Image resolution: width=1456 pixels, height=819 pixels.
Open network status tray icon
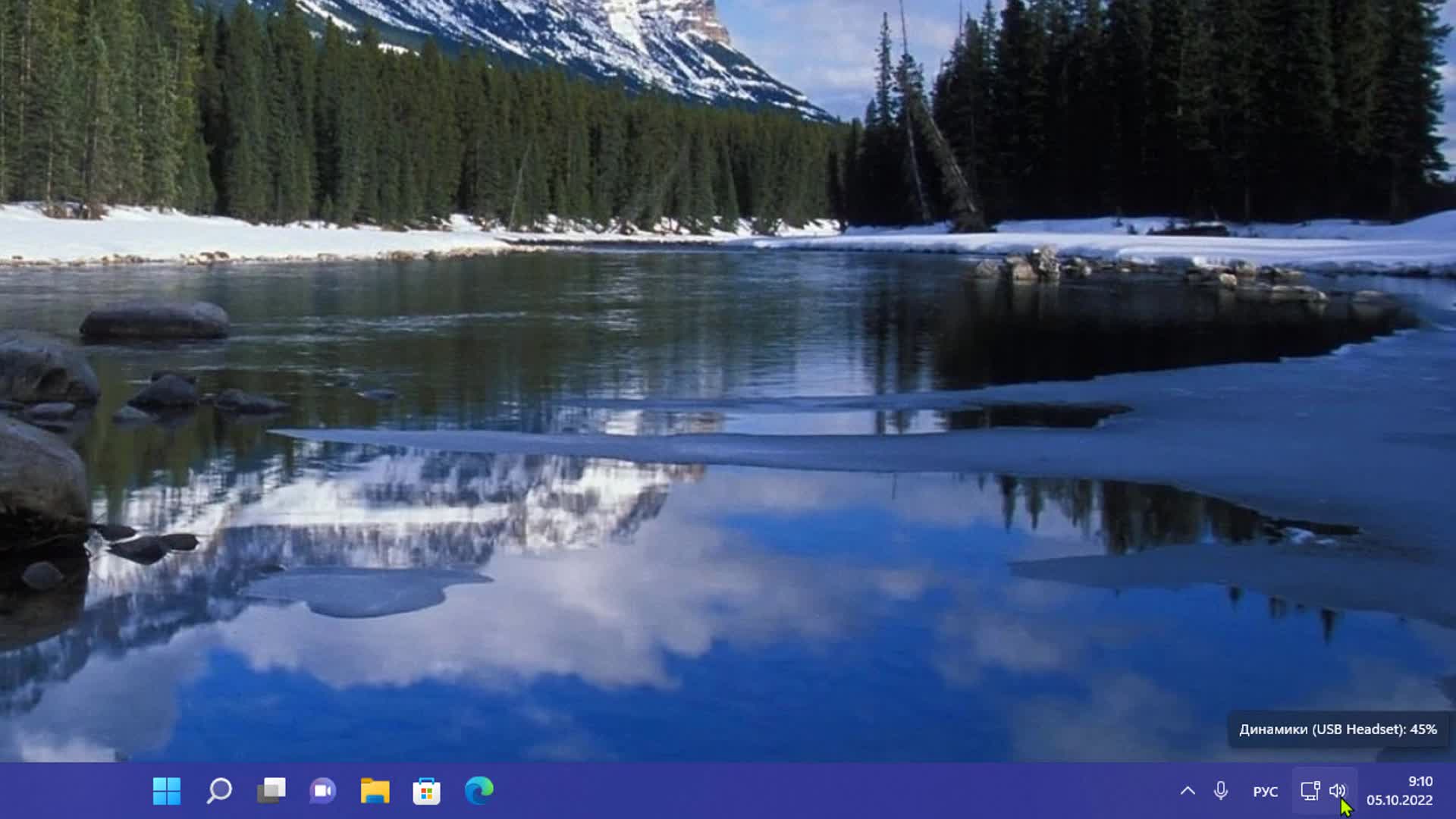point(1310,791)
